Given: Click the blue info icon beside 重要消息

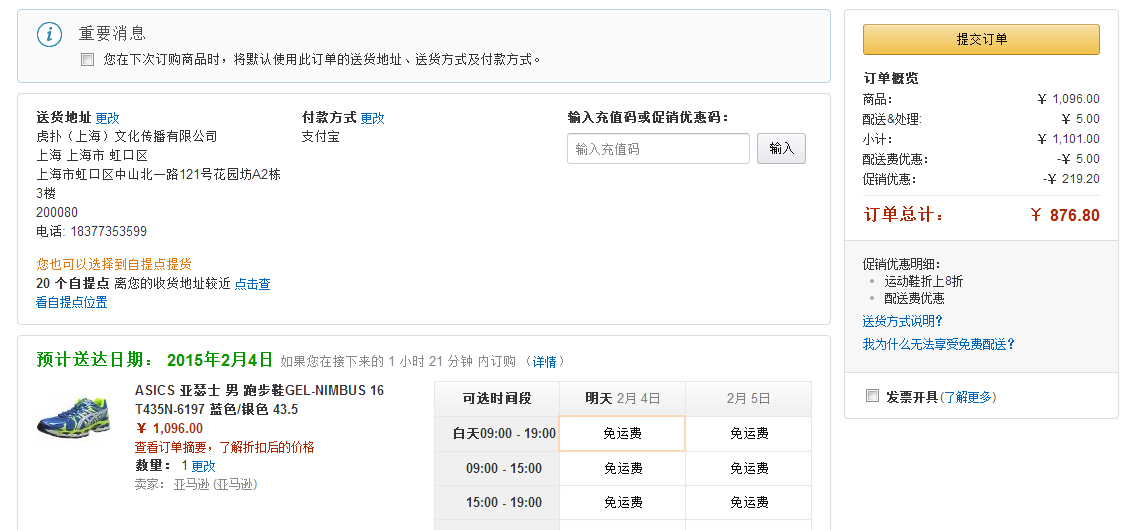Looking at the screenshot, I should (50, 34).
